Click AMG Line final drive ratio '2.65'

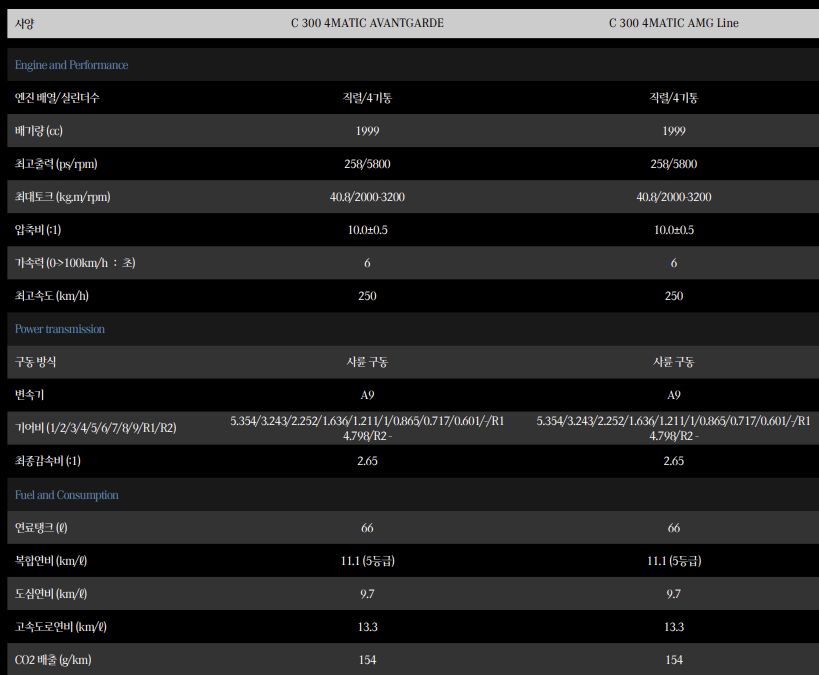click(x=674, y=461)
